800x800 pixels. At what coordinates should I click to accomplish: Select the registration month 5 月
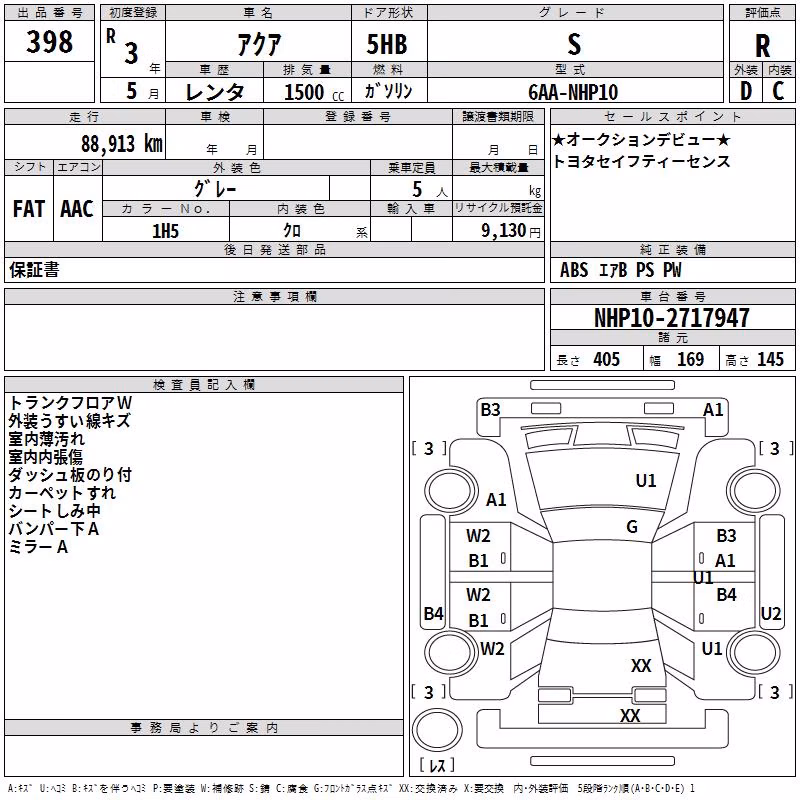(142, 91)
